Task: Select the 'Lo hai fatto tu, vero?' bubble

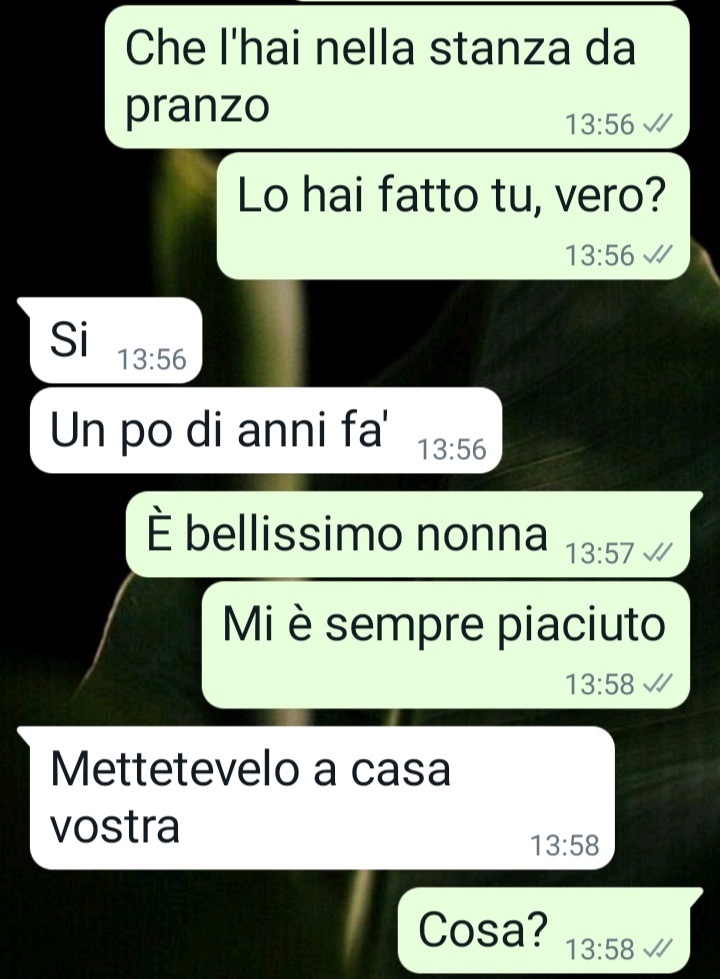Action: pyautogui.click(x=453, y=216)
